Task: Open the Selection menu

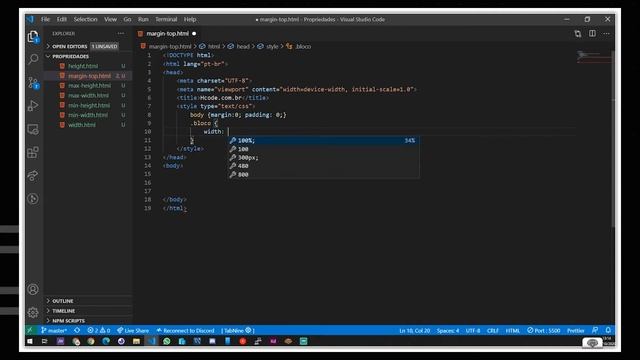Action: pos(85,19)
